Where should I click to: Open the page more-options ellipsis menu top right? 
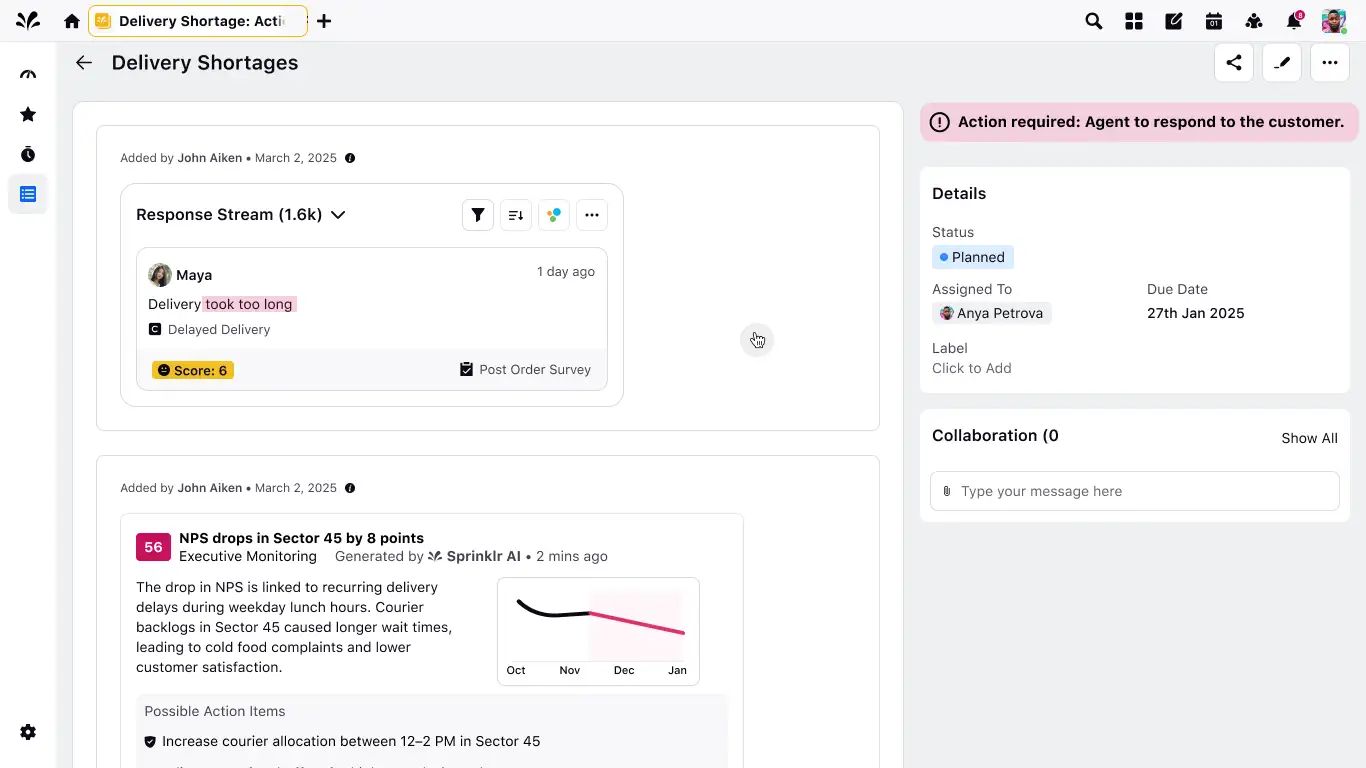1330,62
